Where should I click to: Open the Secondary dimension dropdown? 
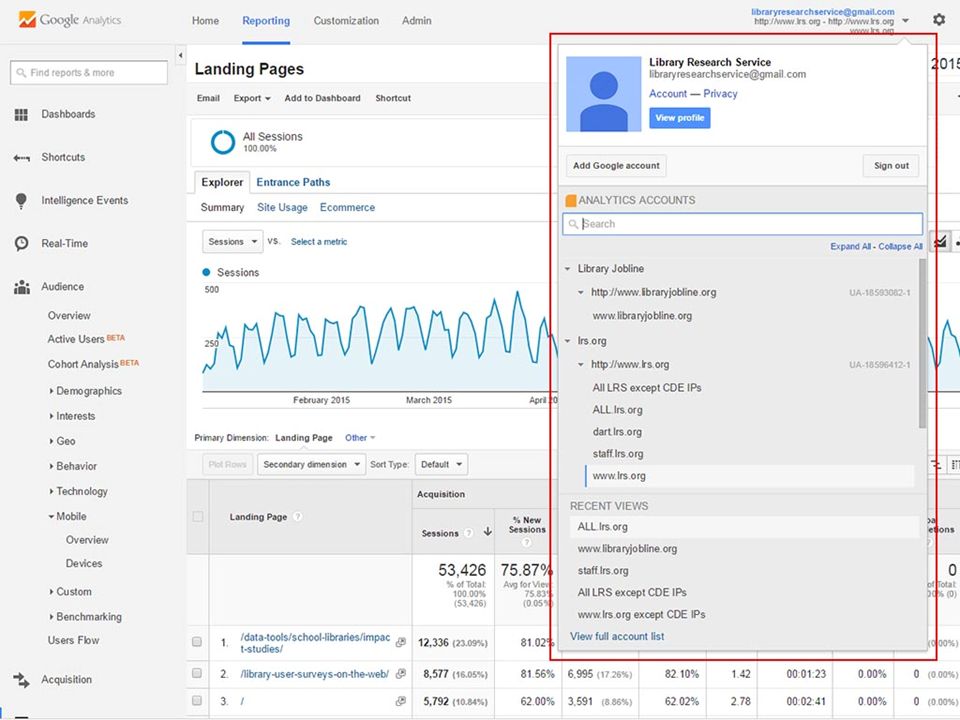tap(312, 465)
